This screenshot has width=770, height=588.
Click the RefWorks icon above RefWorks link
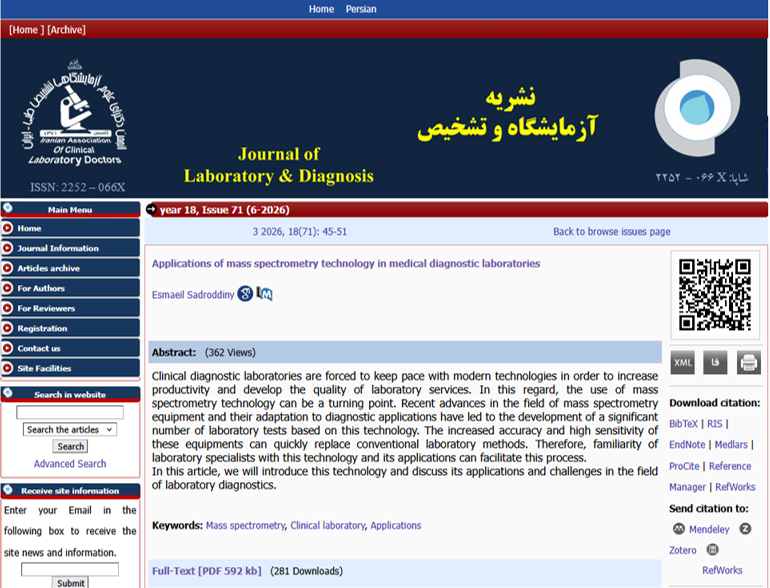713,549
